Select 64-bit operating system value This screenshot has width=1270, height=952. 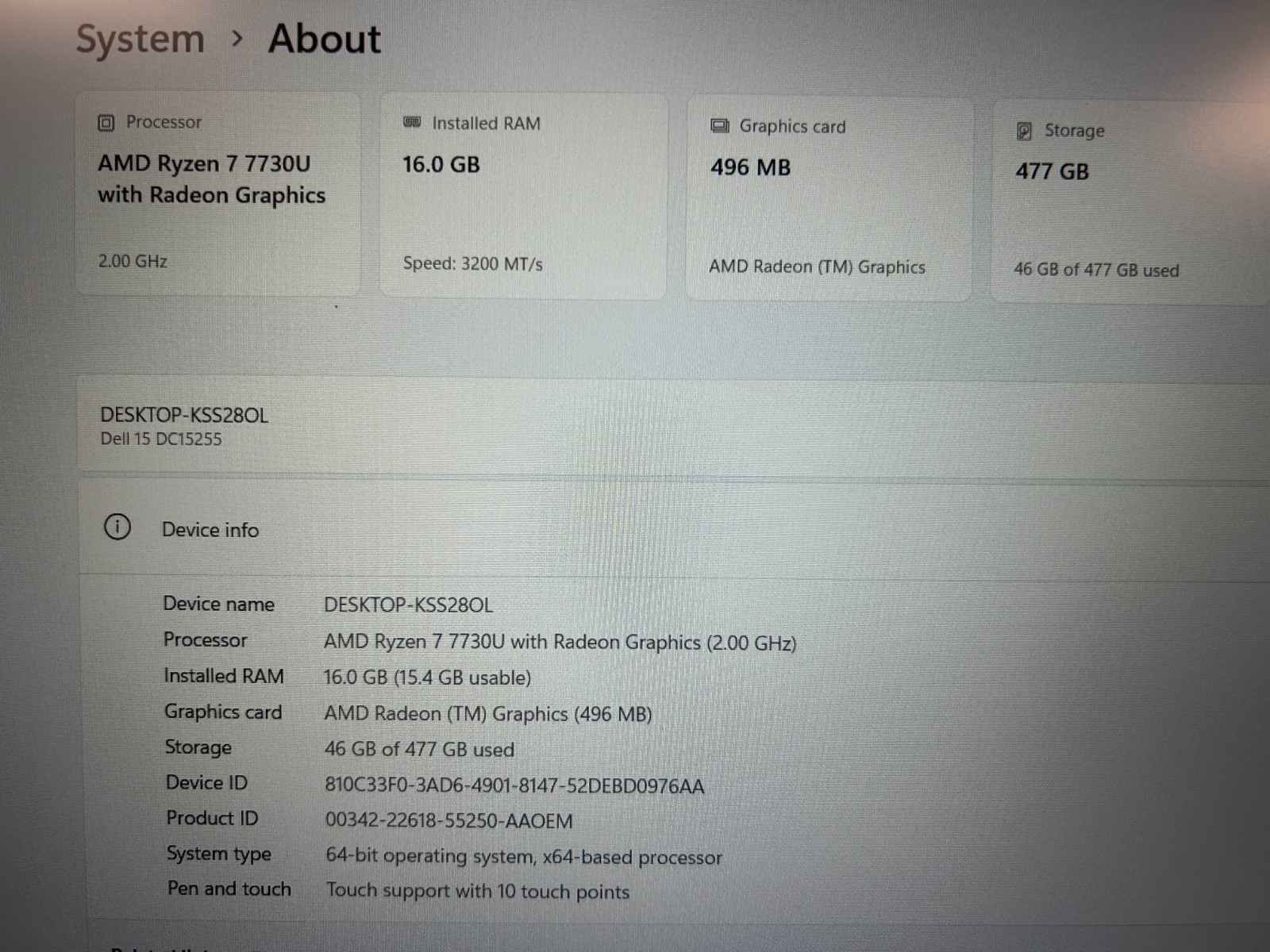tap(524, 857)
